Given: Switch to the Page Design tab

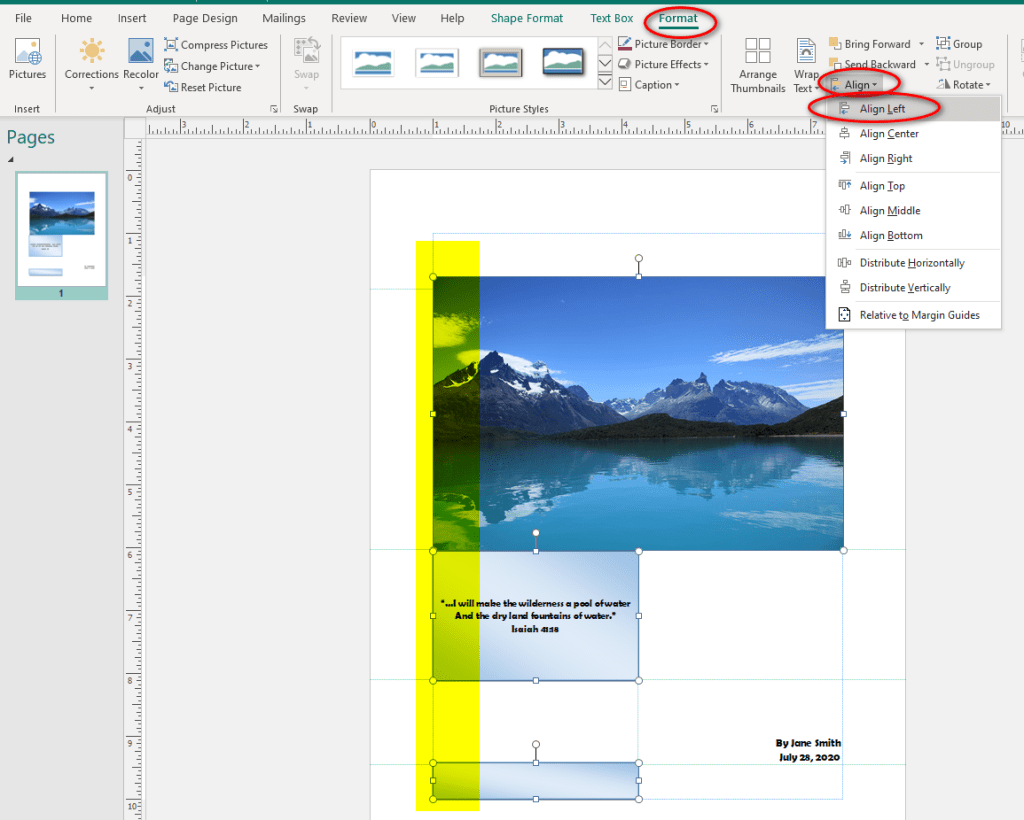Looking at the screenshot, I should click(205, 18).
